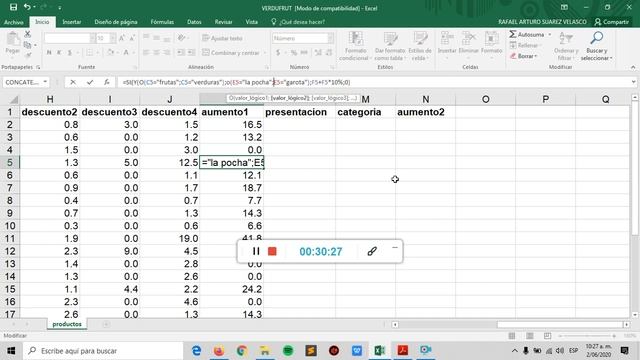Open the Windows Start menu

coord(11,351)
